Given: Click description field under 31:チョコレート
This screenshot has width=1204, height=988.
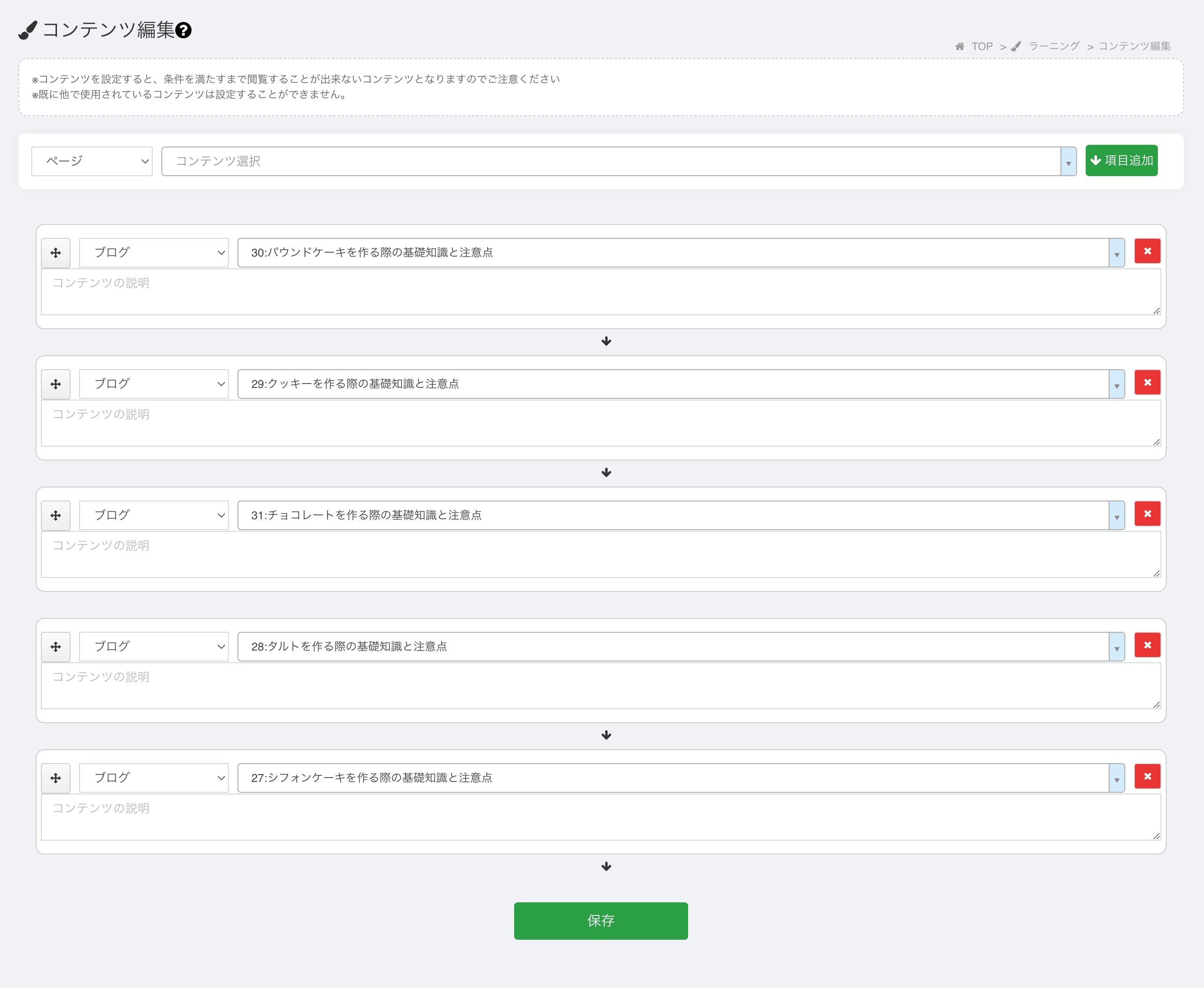Looking at the screenshot, I should click(x=601, y=555).
